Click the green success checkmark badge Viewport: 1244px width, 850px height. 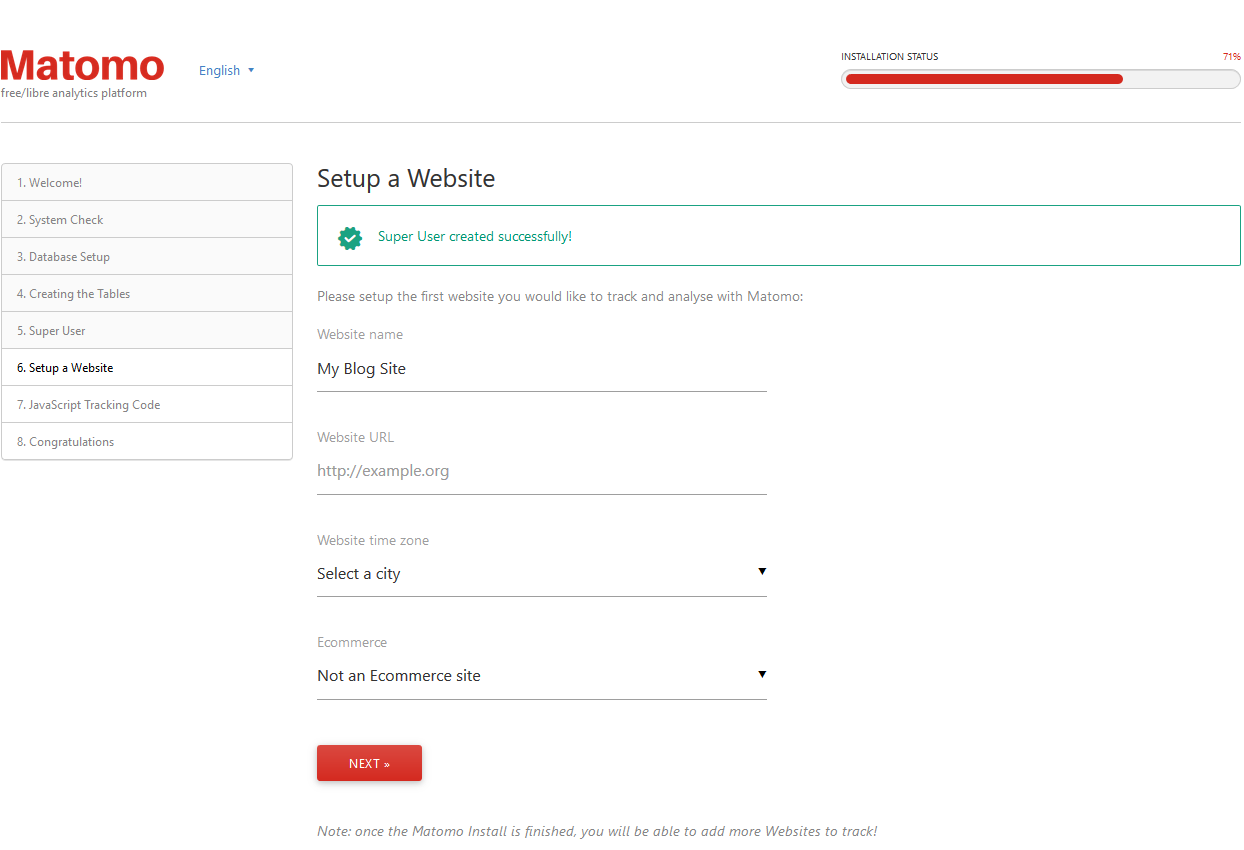350,237
